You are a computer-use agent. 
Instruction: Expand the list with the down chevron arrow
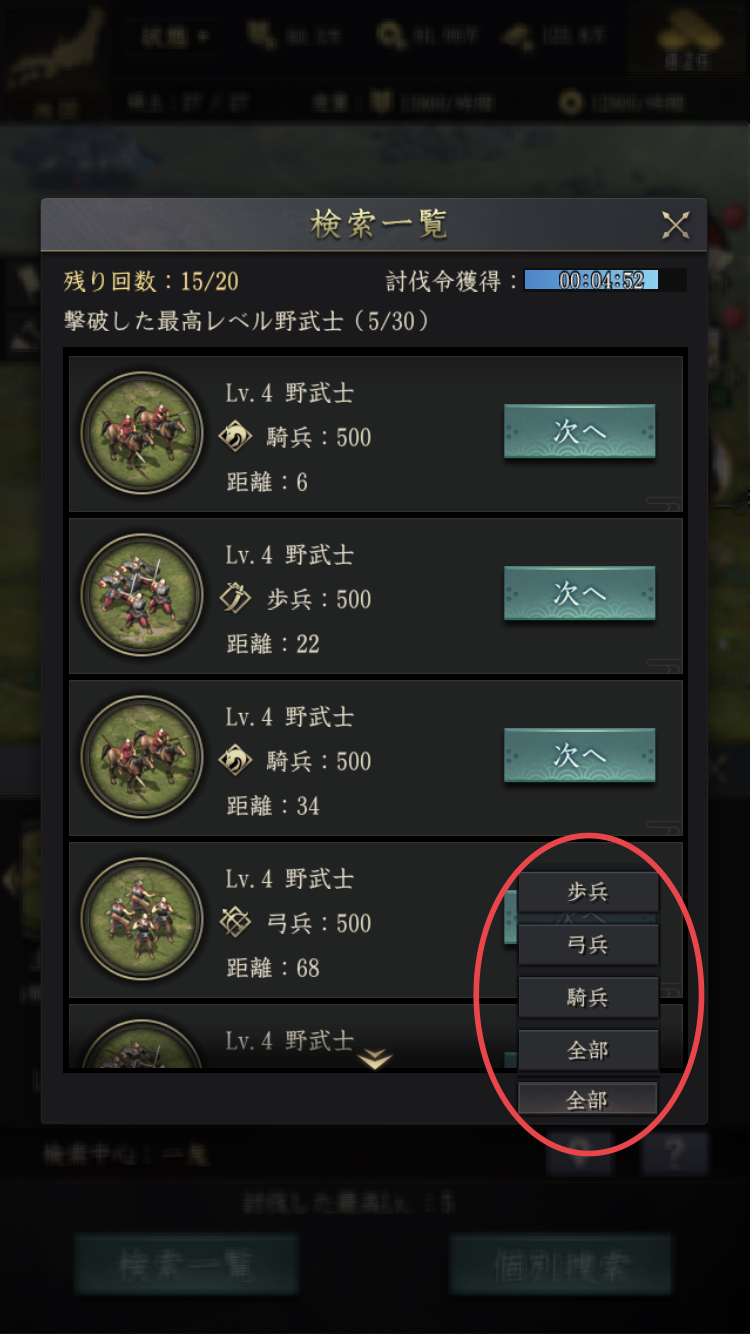pyautogui.click(x=375, y=1058)
